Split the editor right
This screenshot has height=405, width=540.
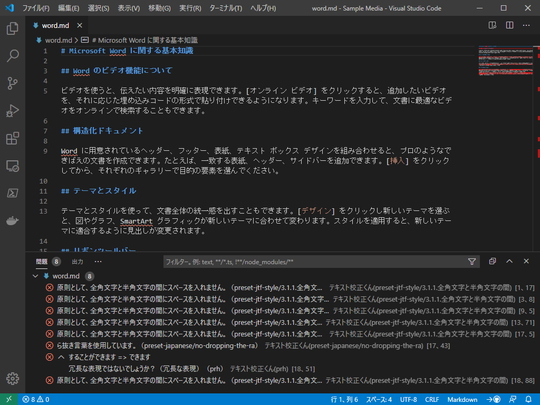[x=509, y=25]
